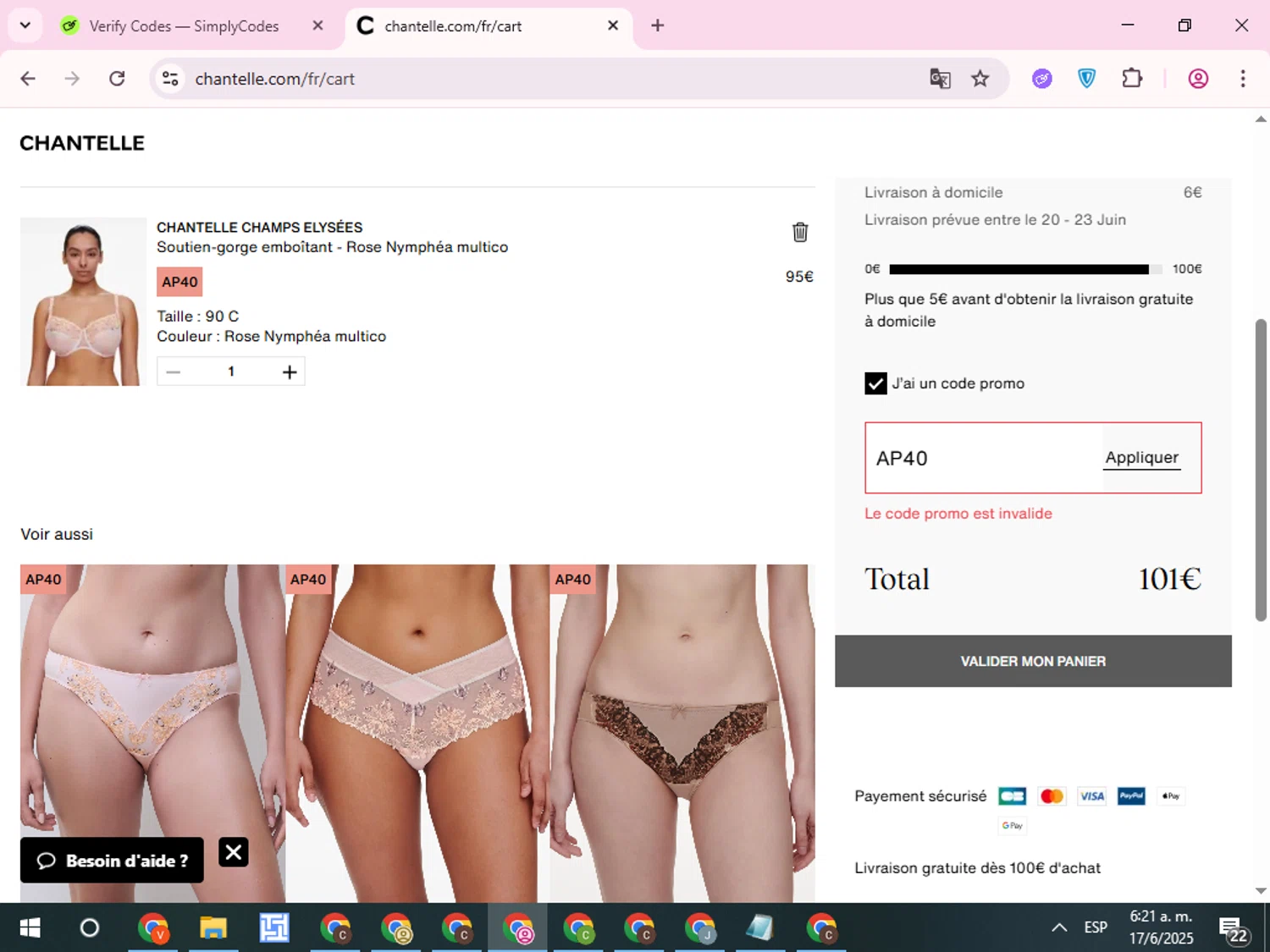
Task: Open the first recommended pink brief thumbnail
Action: click(152, 733)
